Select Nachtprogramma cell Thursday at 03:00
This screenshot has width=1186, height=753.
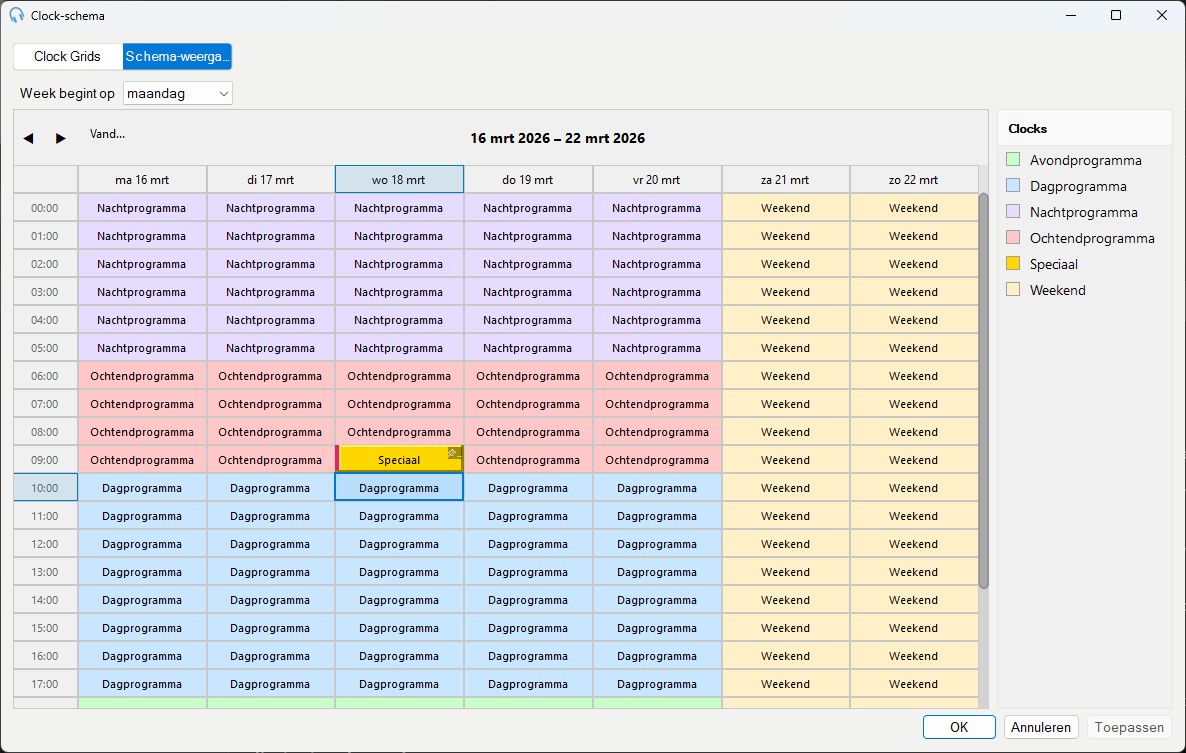(528, 292)
